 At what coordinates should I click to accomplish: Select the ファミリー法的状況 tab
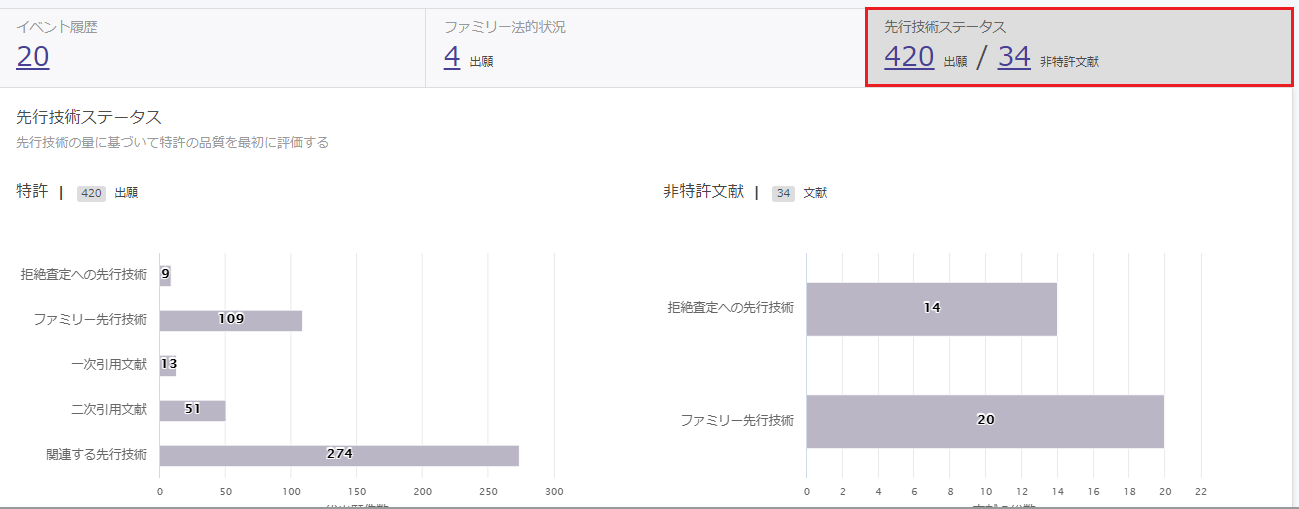646,48
